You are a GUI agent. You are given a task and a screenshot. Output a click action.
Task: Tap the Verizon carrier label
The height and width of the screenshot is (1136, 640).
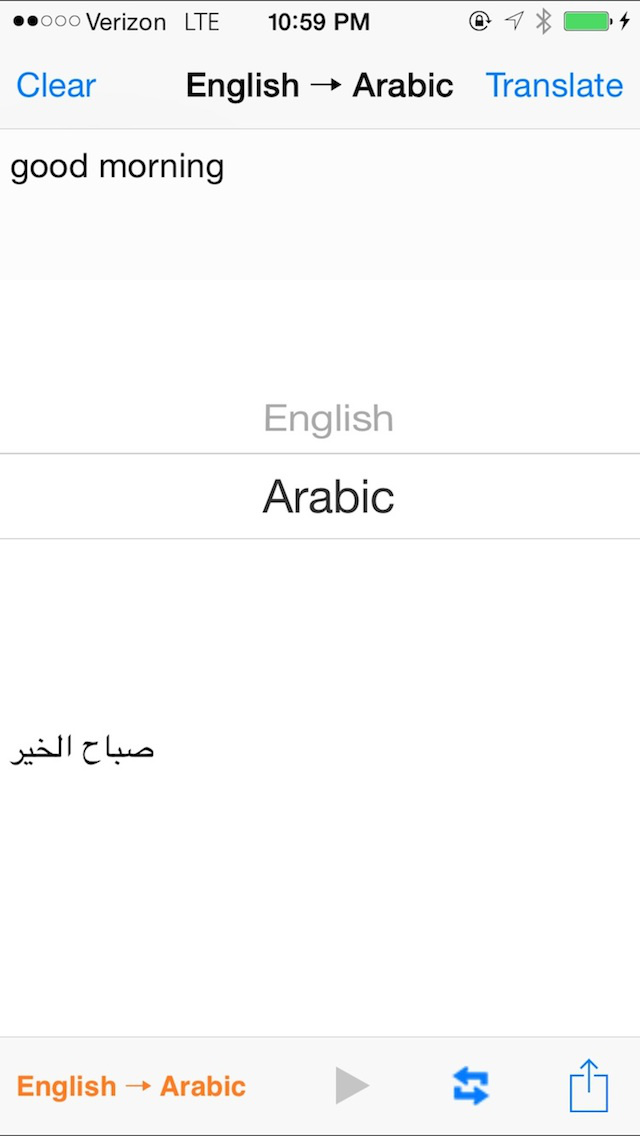pos(126,21)
